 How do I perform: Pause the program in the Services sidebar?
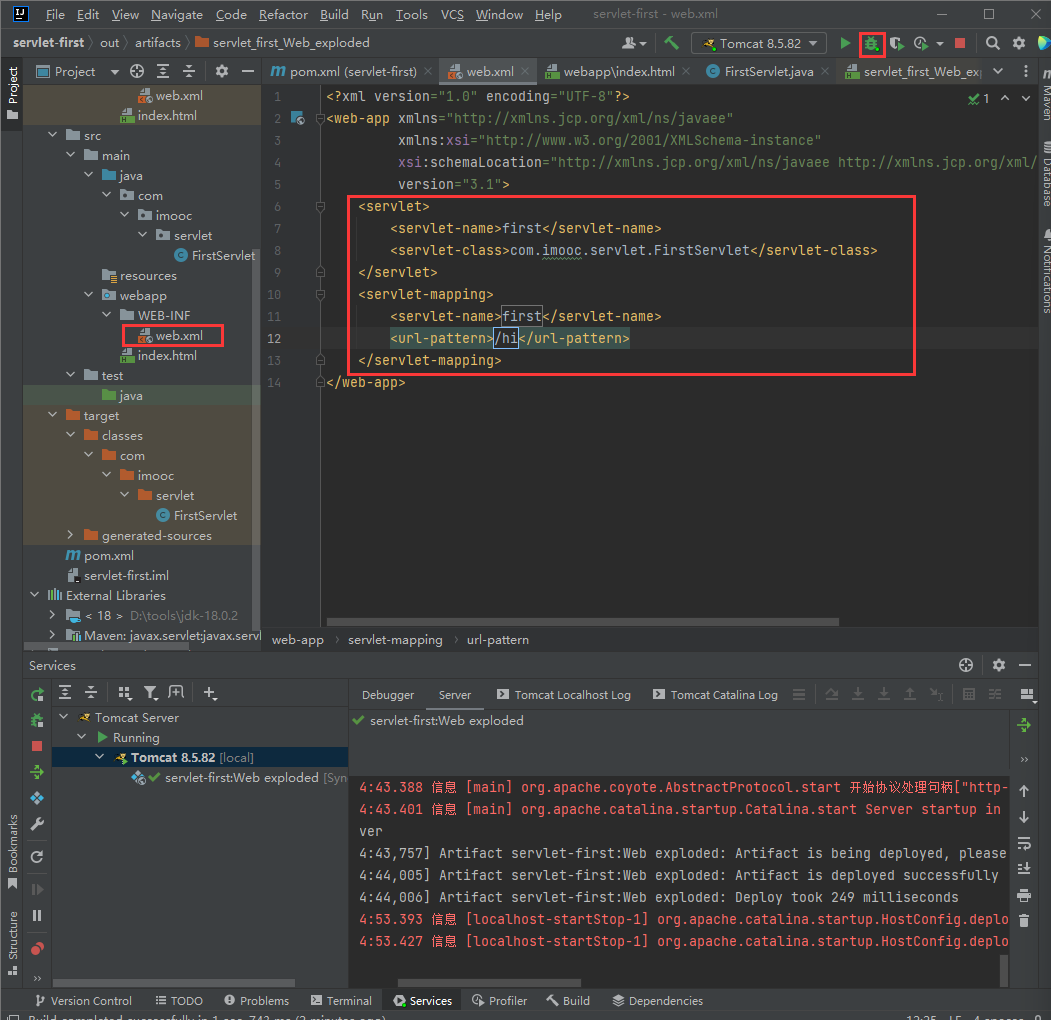37,915
